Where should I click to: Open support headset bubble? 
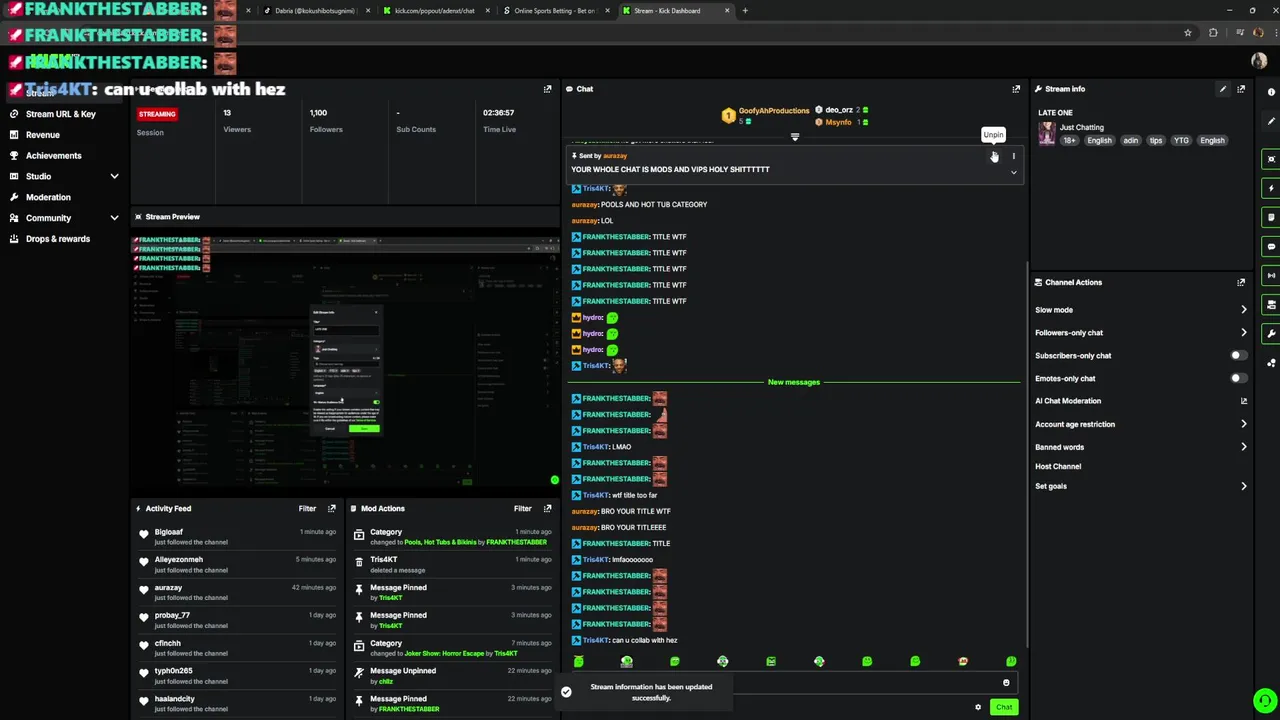click(x=1265, y=701)
